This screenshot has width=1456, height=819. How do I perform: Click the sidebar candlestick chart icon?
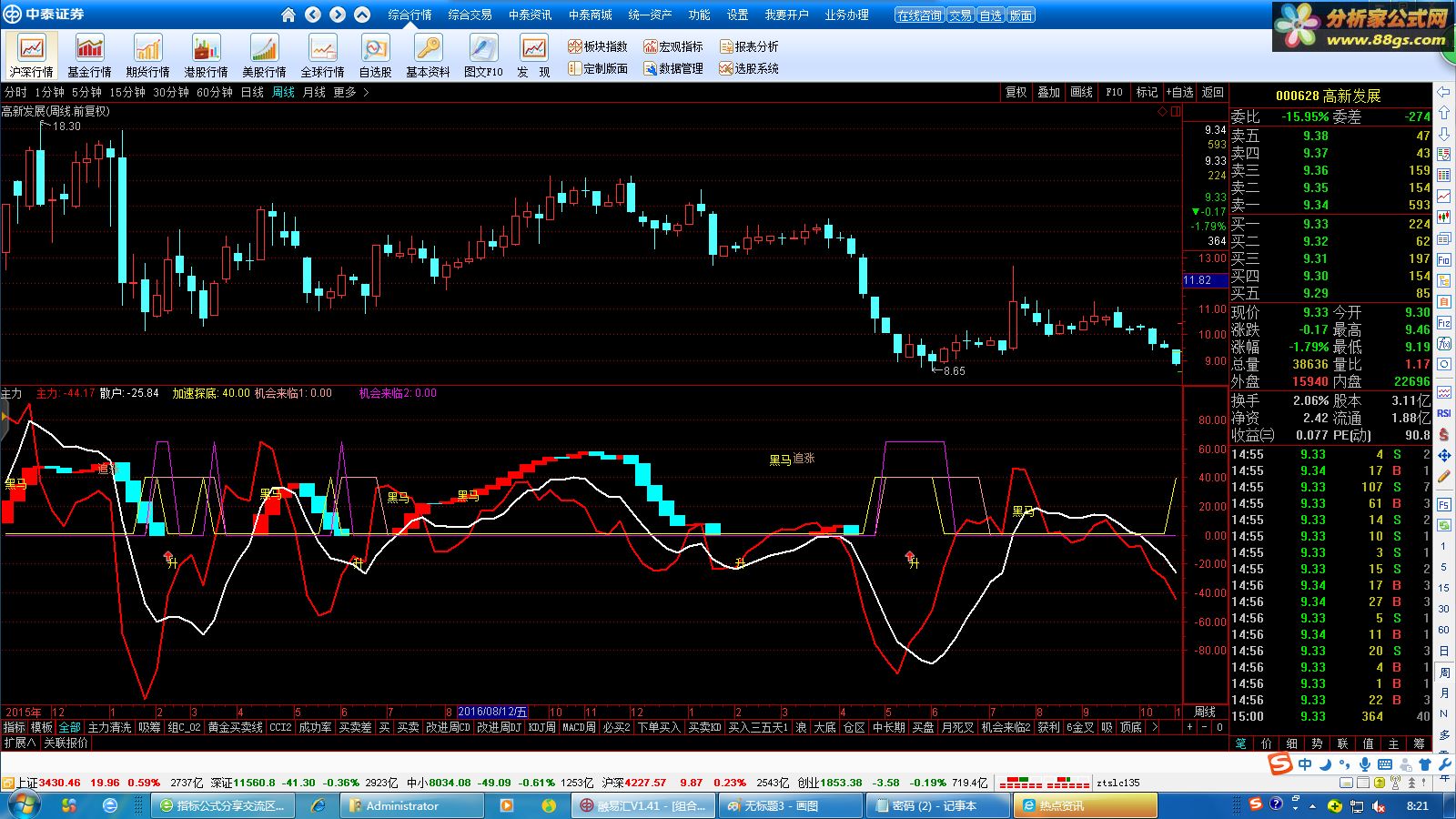pyautogui.click(x=1444, y=217)
